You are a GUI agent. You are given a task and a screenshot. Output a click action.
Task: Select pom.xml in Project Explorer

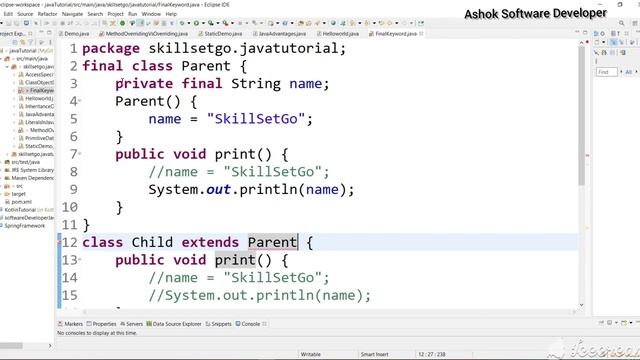pos(18,202)
